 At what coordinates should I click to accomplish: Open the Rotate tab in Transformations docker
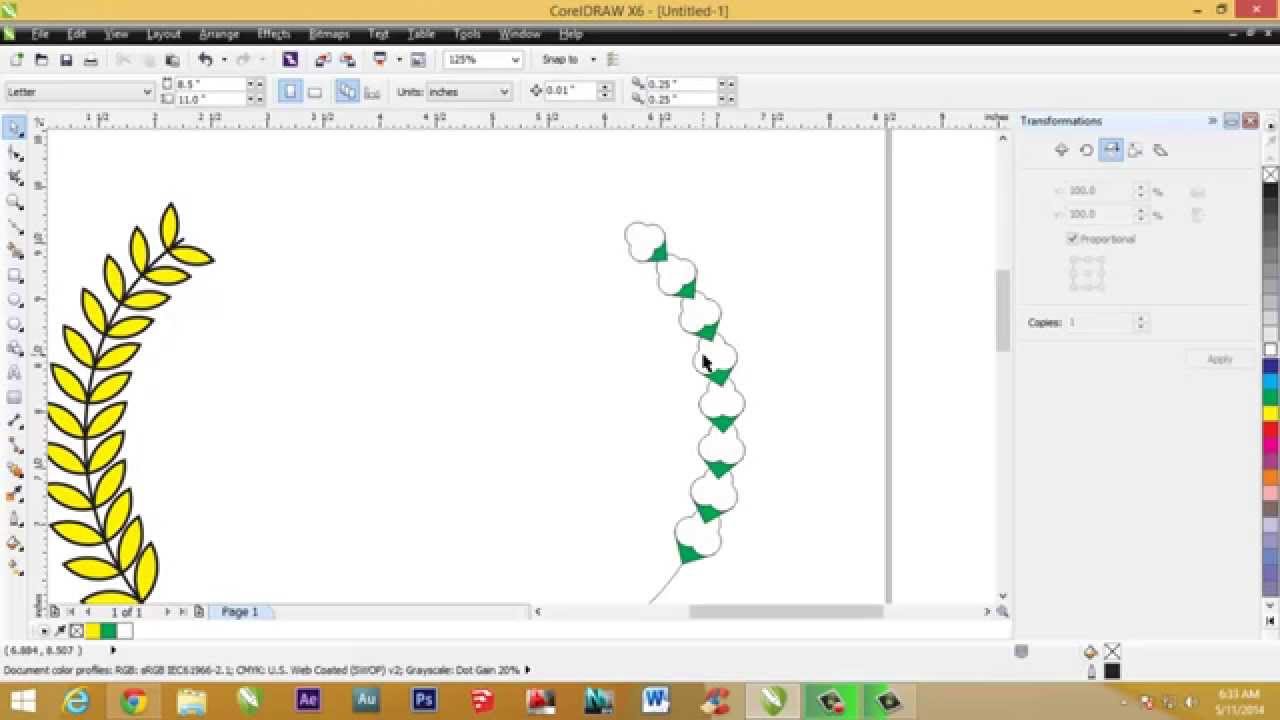[1086, 150]
